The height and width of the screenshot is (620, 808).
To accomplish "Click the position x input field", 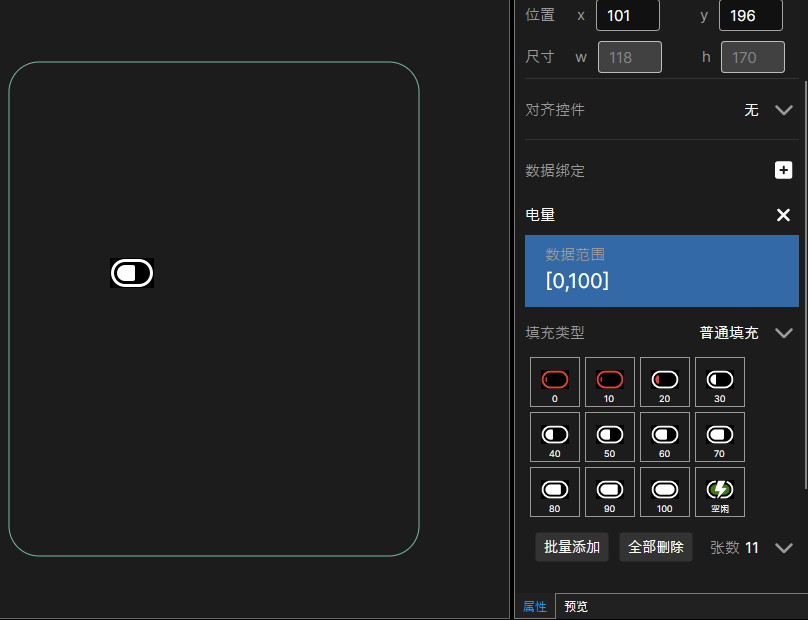I will (628, 15).
